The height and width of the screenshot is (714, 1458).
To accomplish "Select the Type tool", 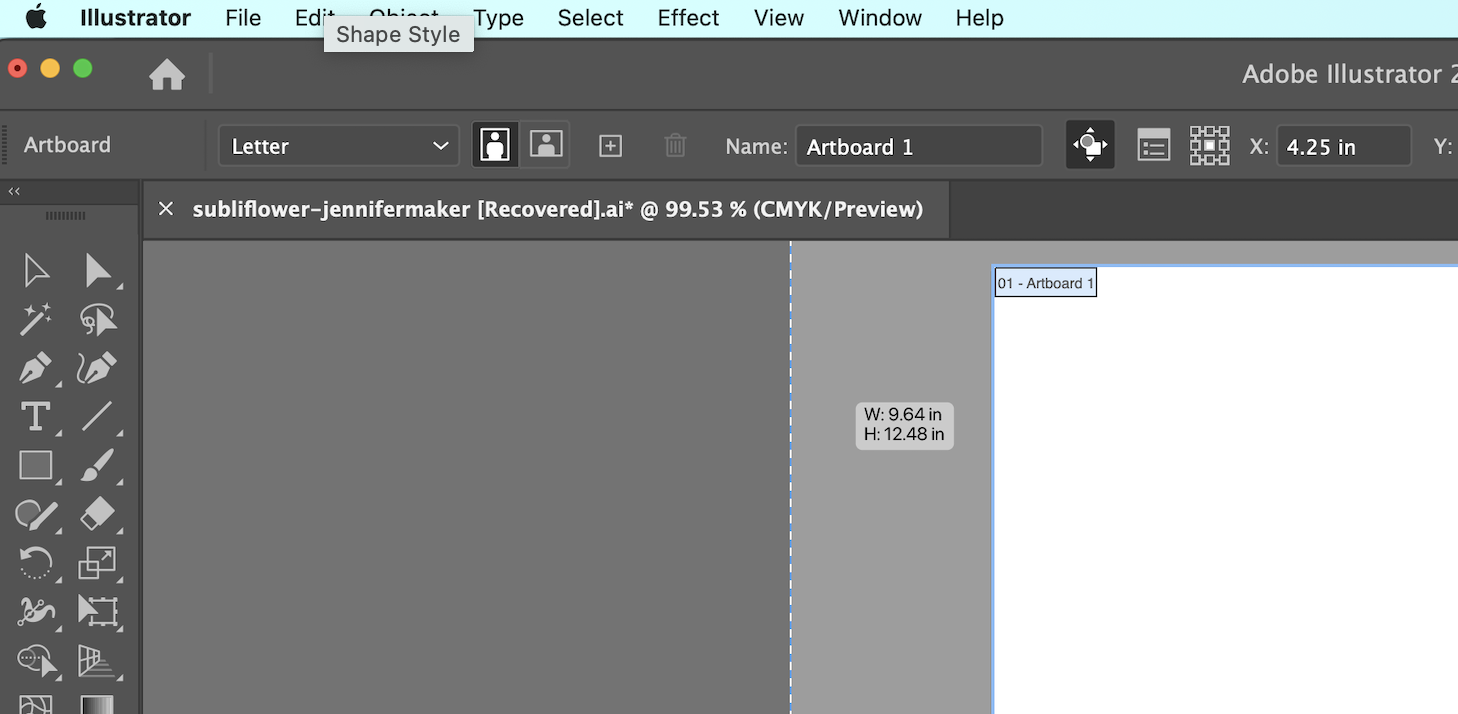I will pyautogui.click(x=37, y=417).
